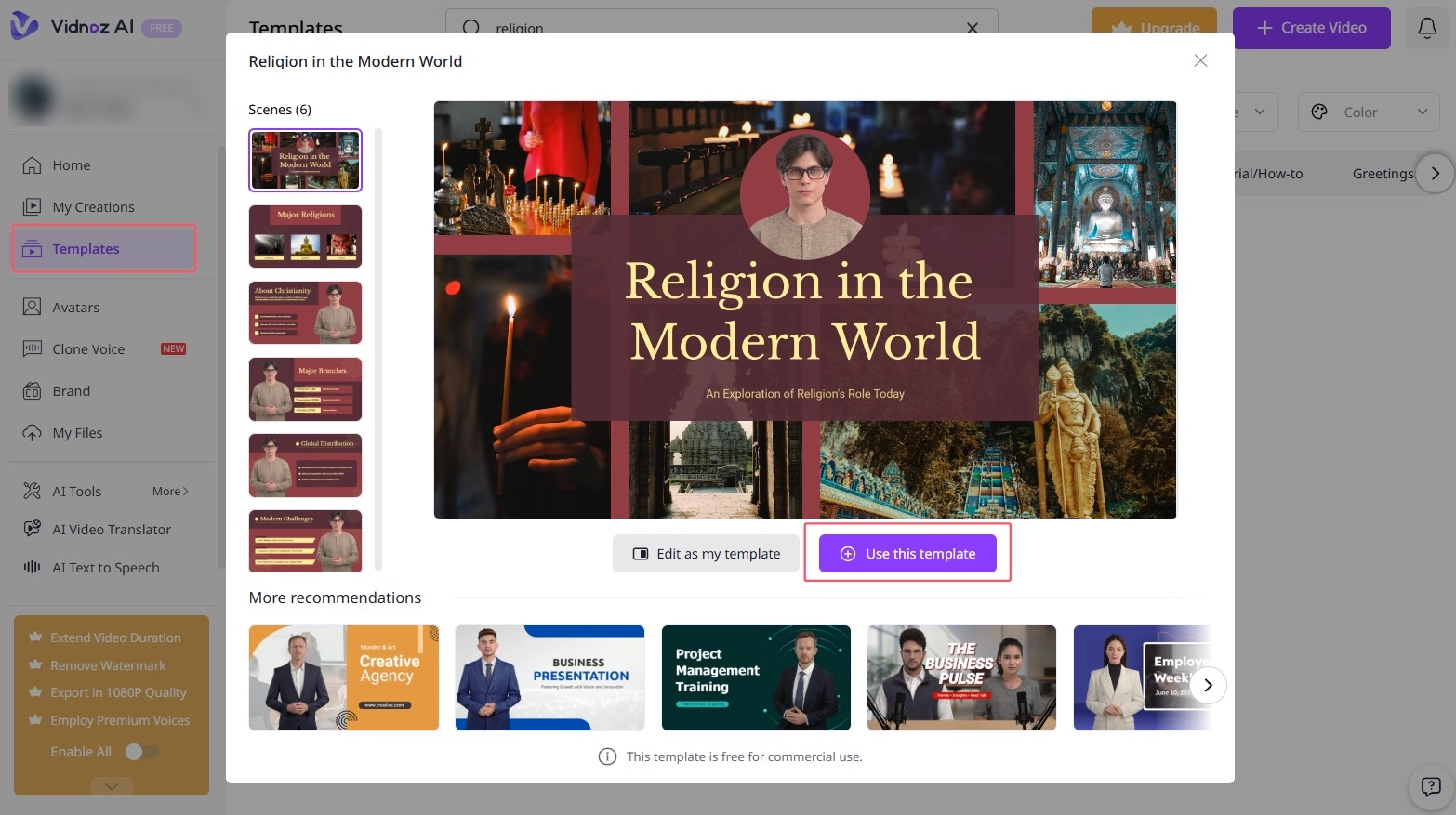The height and width of the screenshot is (815, 1456).
Task: Select the Major Religions scene thumbnail
Action: (305, 236)
